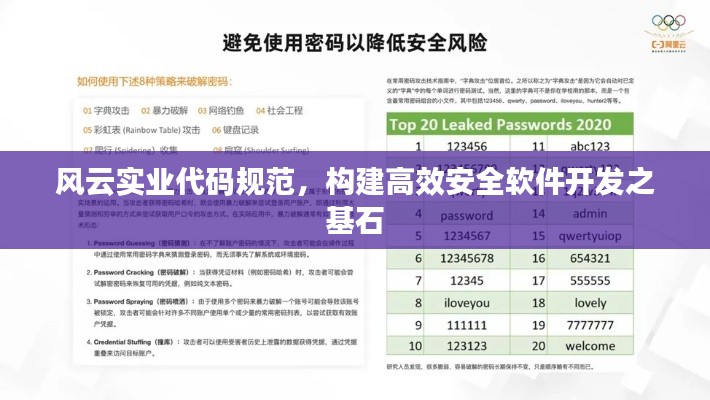Image resolution: width=710 pixels, height=400 pixels.
Task: Click the Olympic rings logo
Action: 668,22
